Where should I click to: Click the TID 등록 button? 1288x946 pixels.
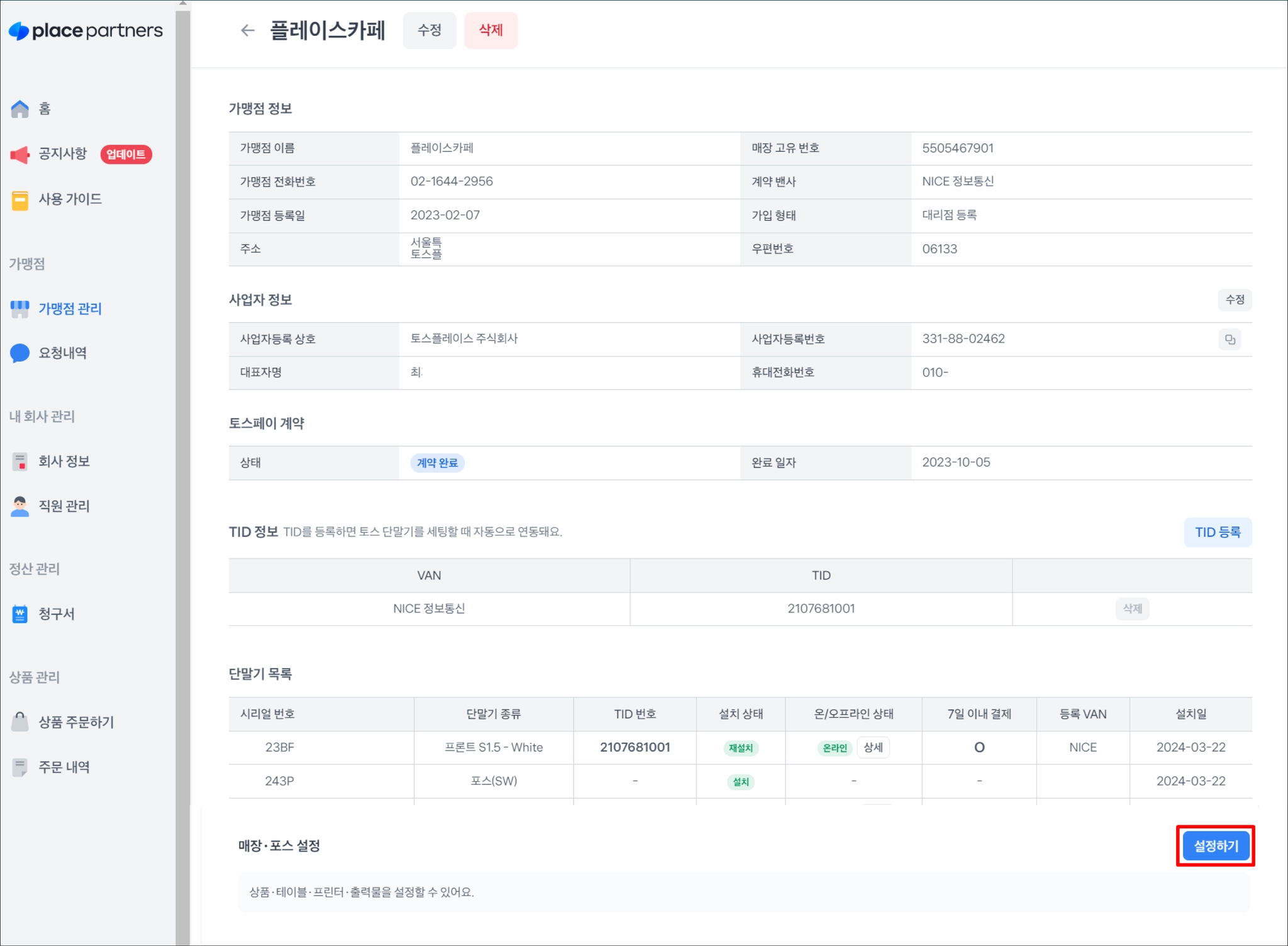click(1217, 532)
